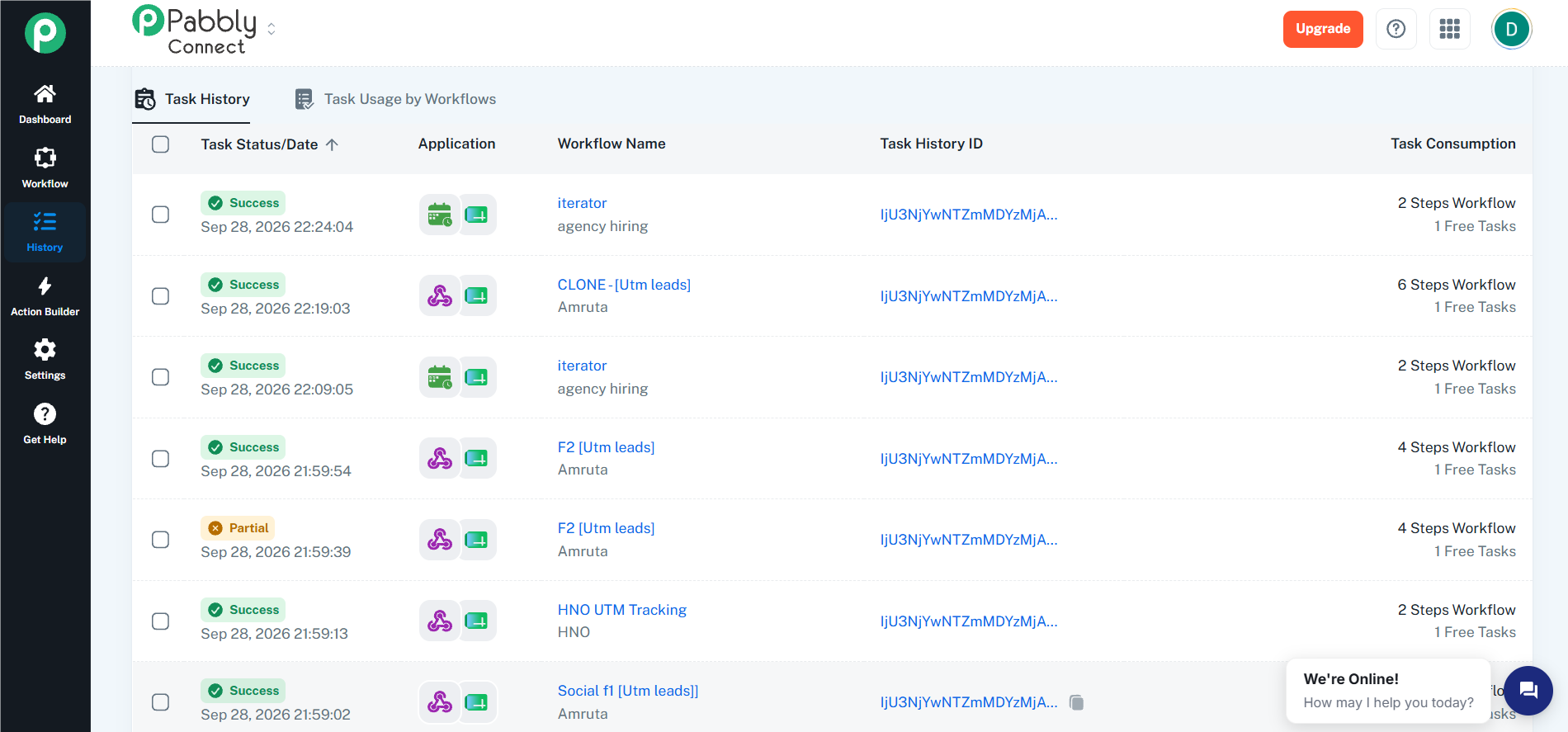The height and width of the screenshot is (732, 1568).
Task: Copy the Social f1 task history ID
Action: 1076,702
